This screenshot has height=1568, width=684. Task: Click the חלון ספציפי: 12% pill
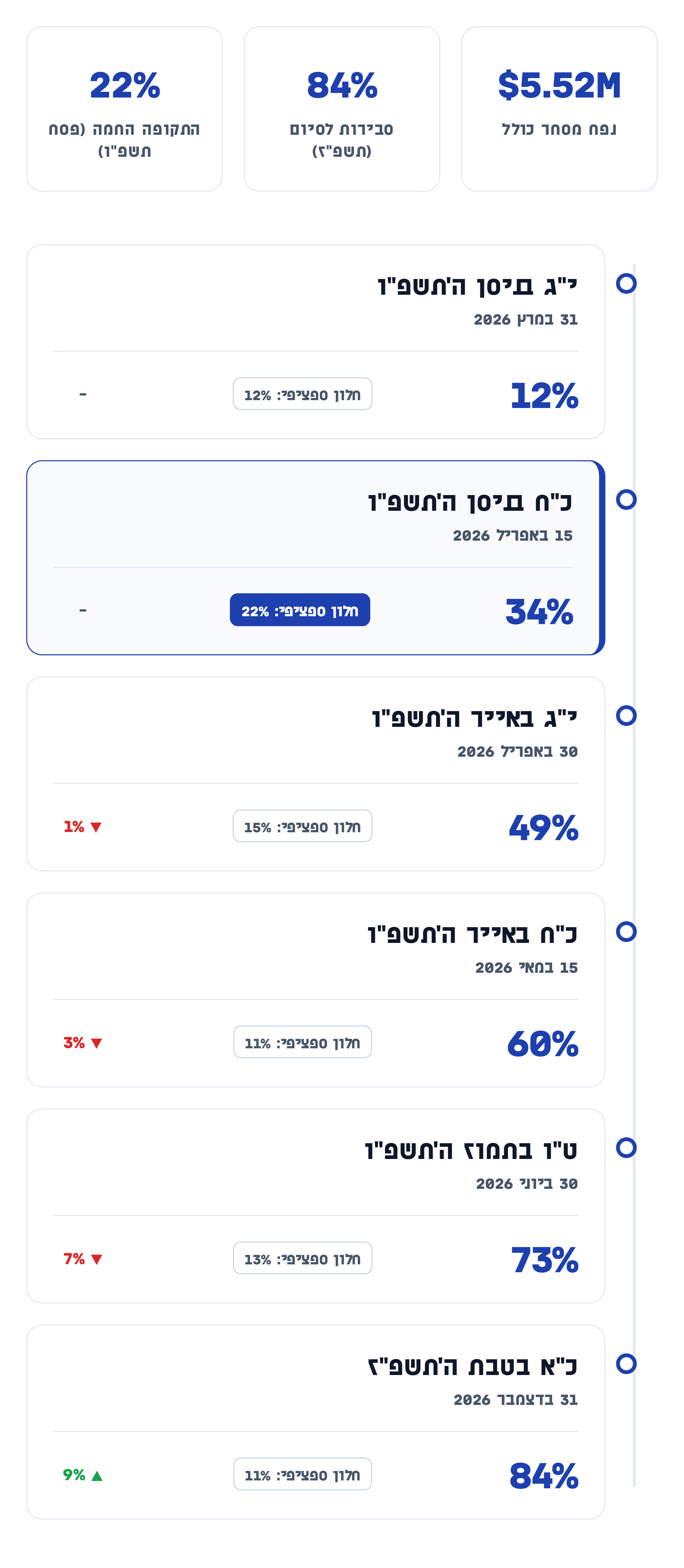point(302,394)
